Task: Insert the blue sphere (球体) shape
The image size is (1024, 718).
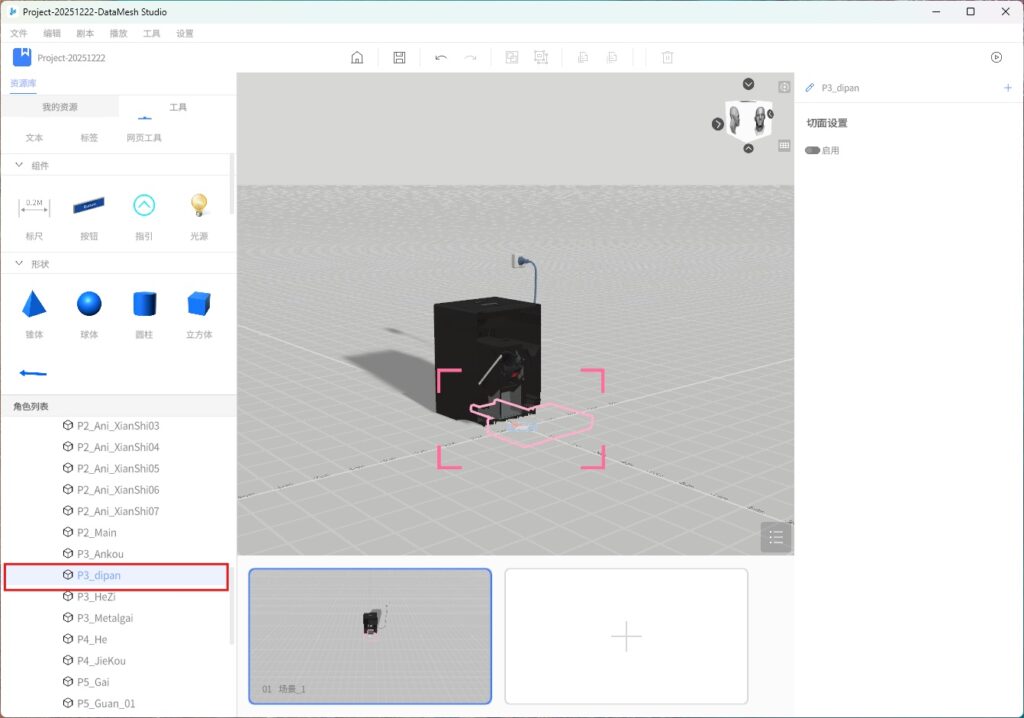Action: tap(89, 304)
